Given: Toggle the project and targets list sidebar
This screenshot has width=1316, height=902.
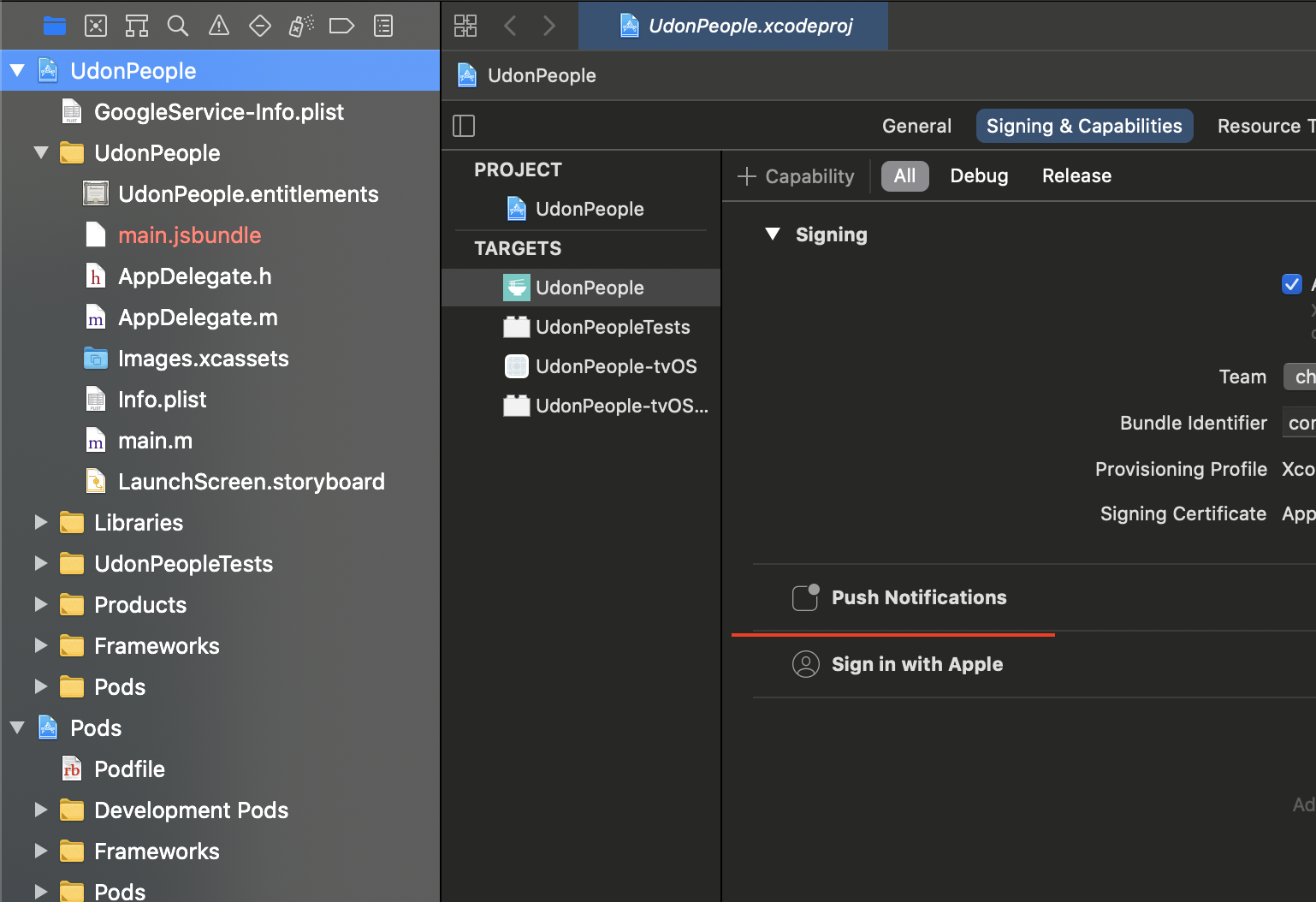Looking at the screenshot, I should (464, 126).
